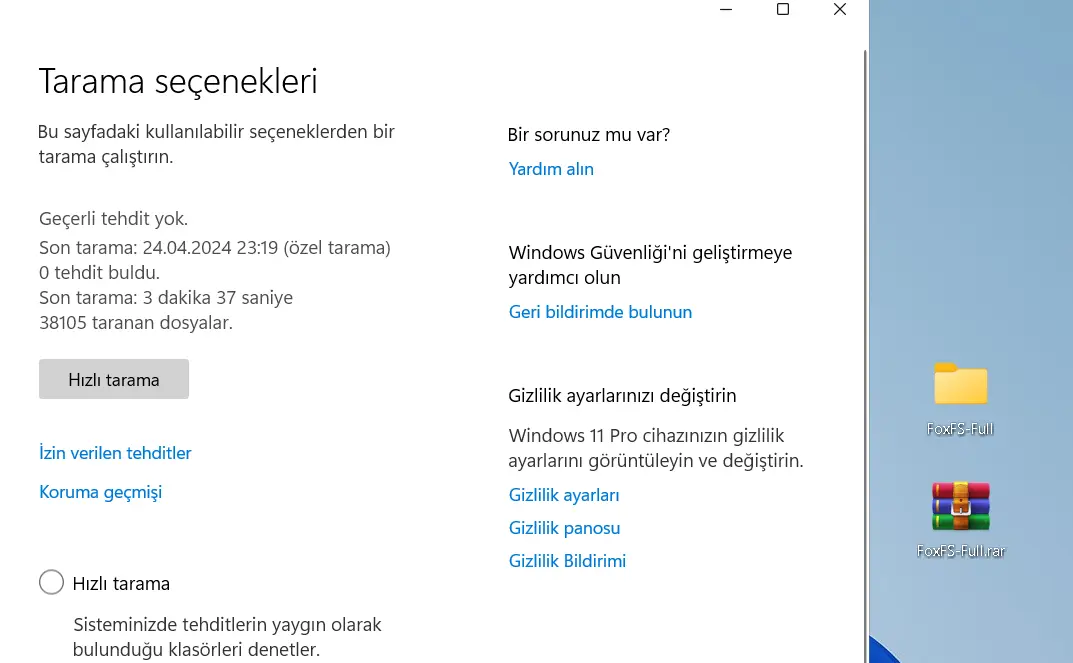The width and height of the screenshot is (1073, 663).
Task: Open the İzin verilen tehditler link
Action: 115,453
